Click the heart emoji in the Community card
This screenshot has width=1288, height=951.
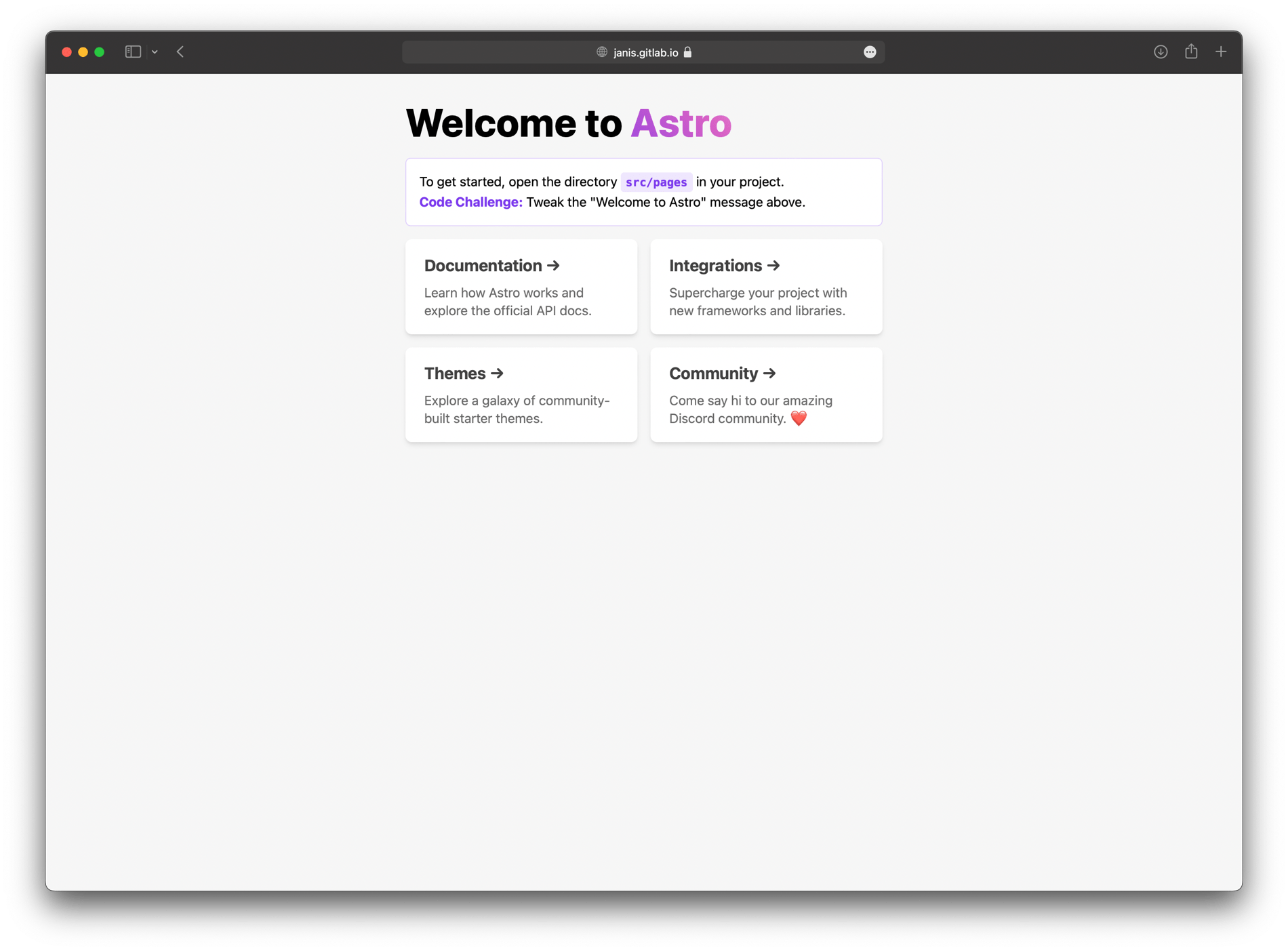[799, 418]
